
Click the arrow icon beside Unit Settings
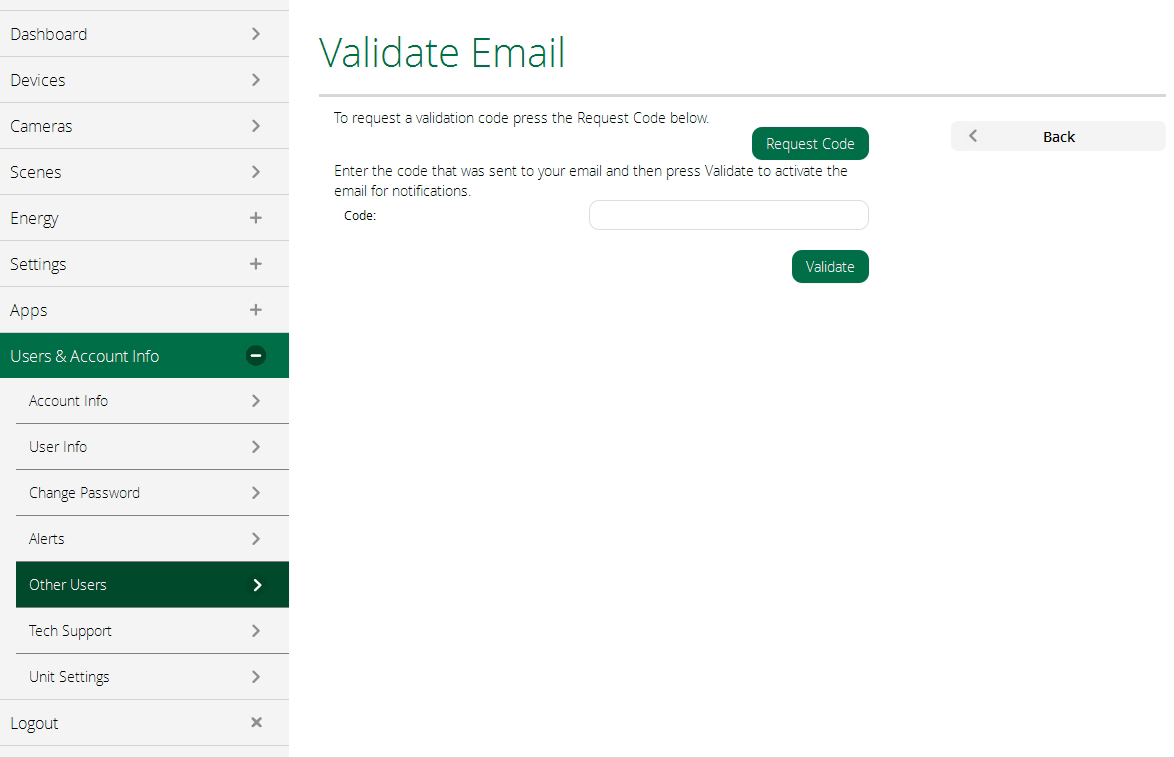point(256,677)
